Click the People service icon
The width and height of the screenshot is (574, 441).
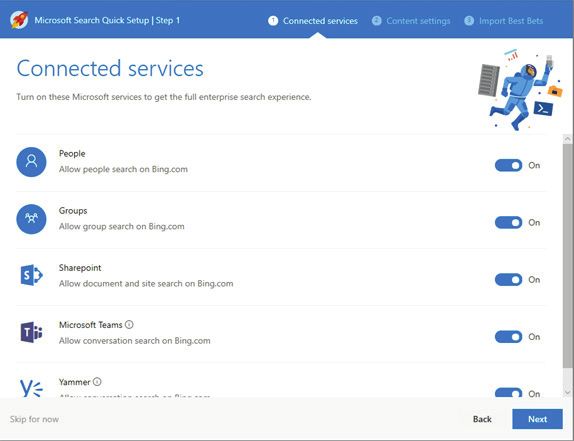[31, 162]
